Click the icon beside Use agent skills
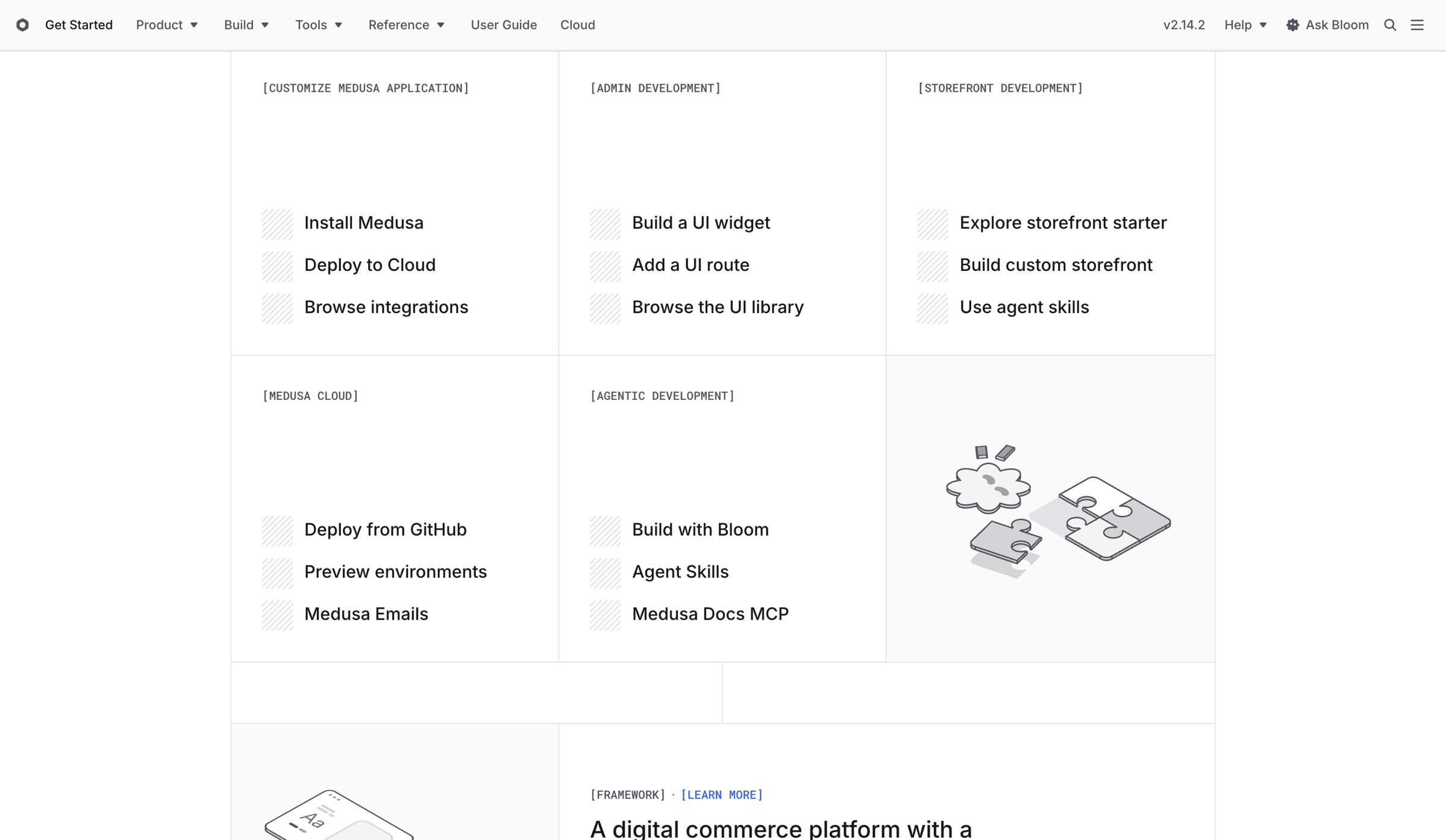 pyautogui.click(x=933, y=308)
